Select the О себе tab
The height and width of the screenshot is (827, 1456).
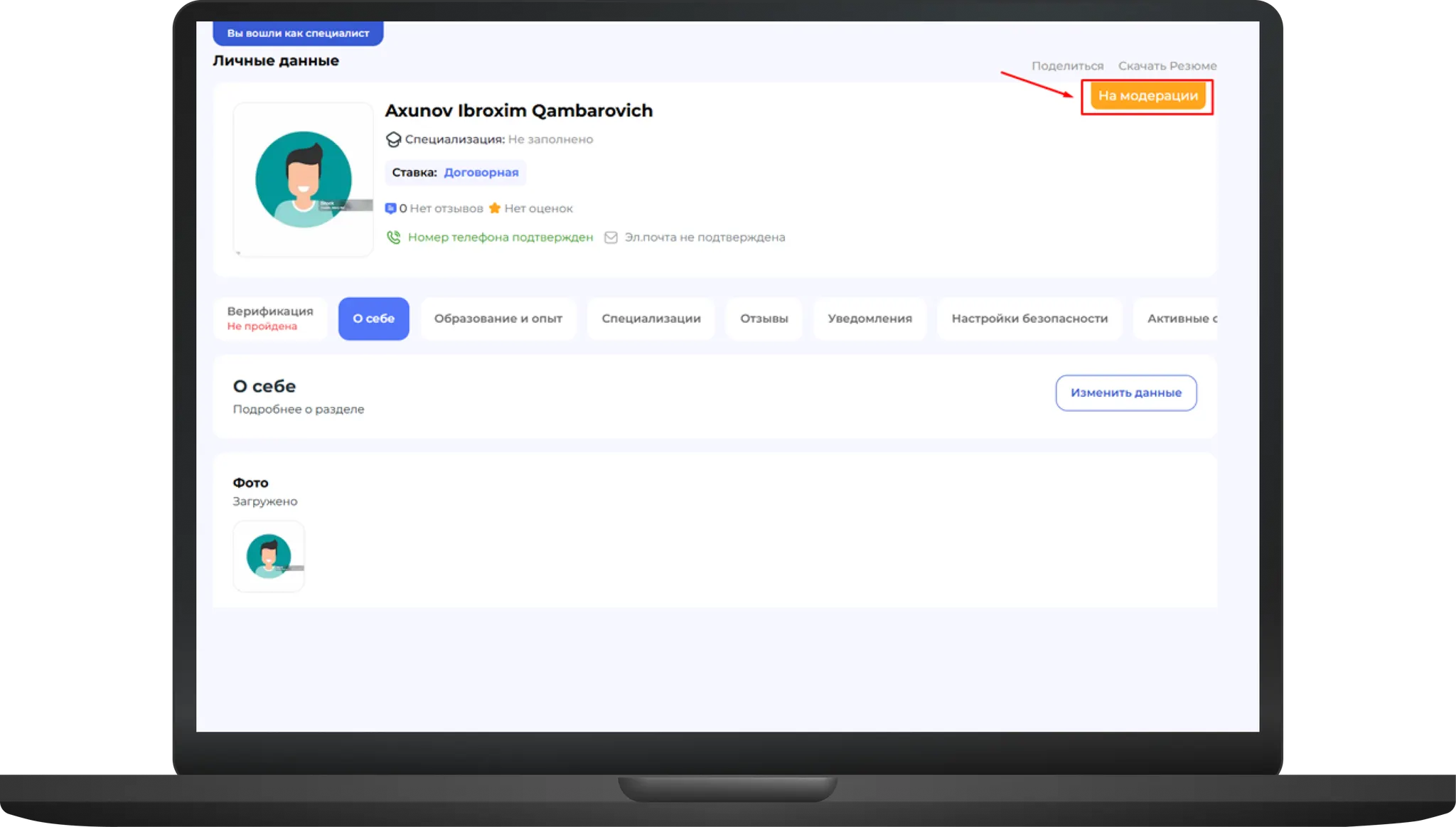click(373, 319)
